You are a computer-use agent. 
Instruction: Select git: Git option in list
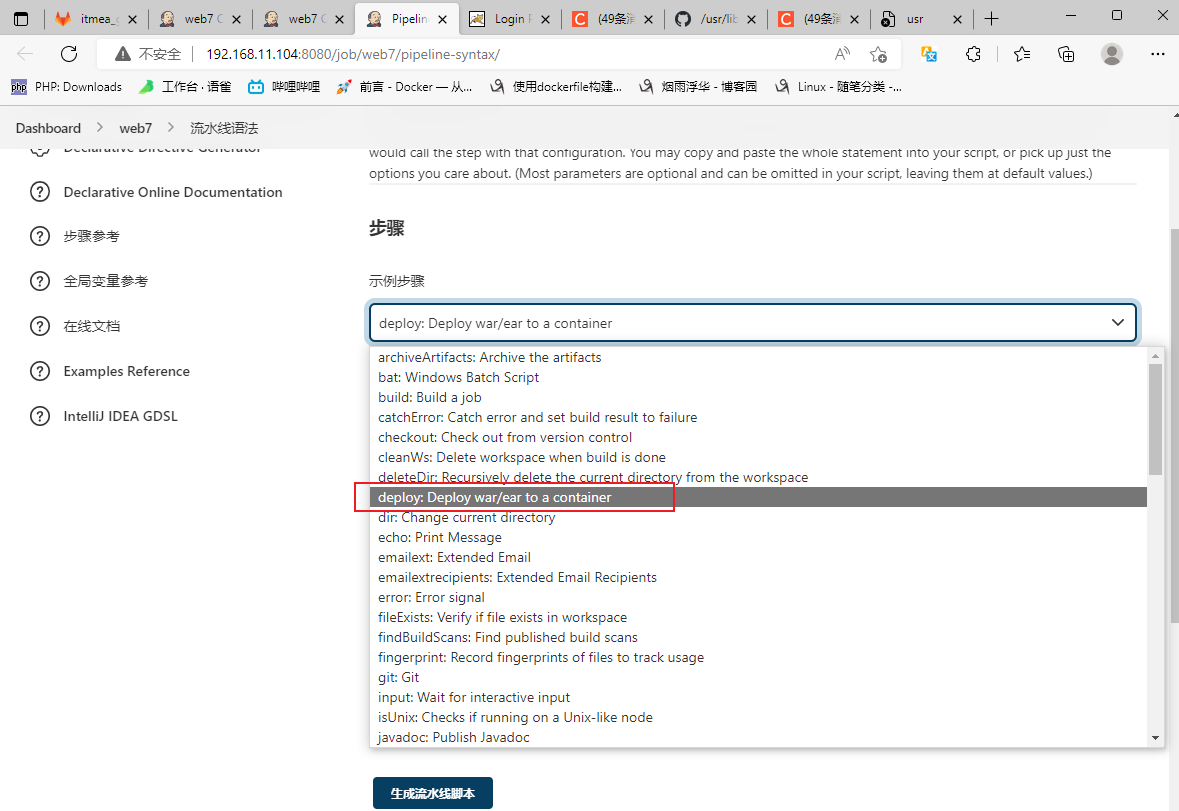point(758,677)
